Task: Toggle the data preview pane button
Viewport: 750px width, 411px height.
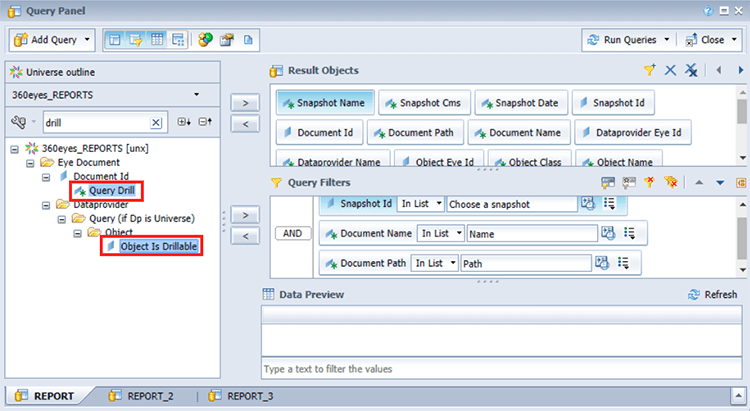Action: click(x=157, y=40)
